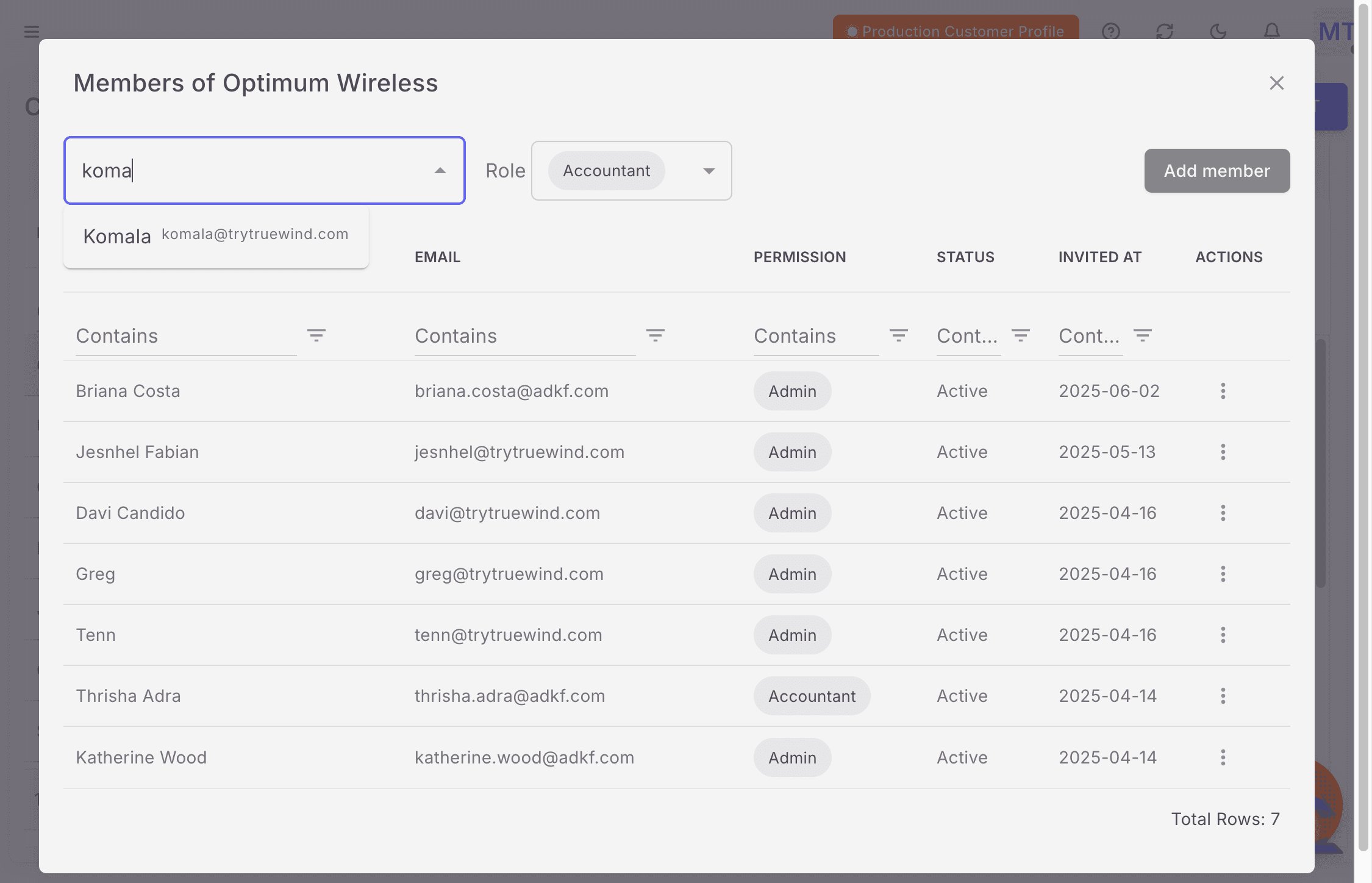1372x883 pixels.
Task: Open actions menu for Thrisha Adra
Action: click(1223, 696)
